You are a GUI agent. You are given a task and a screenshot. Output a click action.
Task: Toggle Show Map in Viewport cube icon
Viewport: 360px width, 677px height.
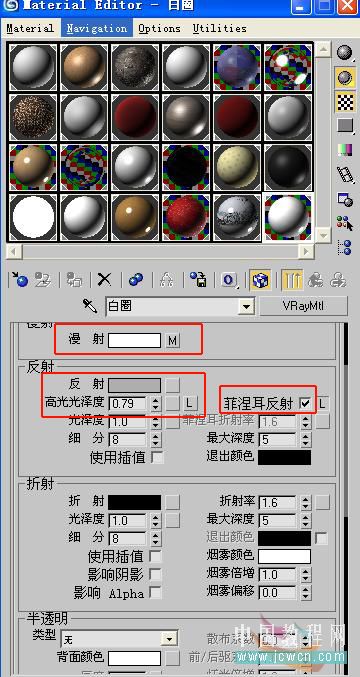[x=260, y=279]
